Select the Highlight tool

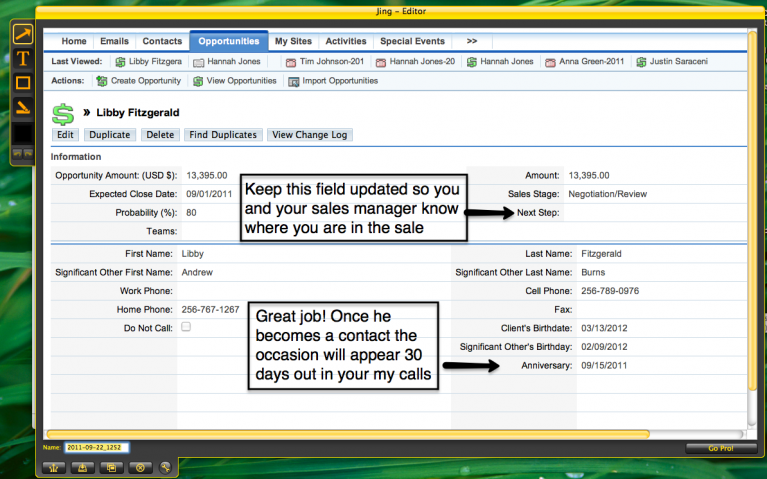(23, 107)
